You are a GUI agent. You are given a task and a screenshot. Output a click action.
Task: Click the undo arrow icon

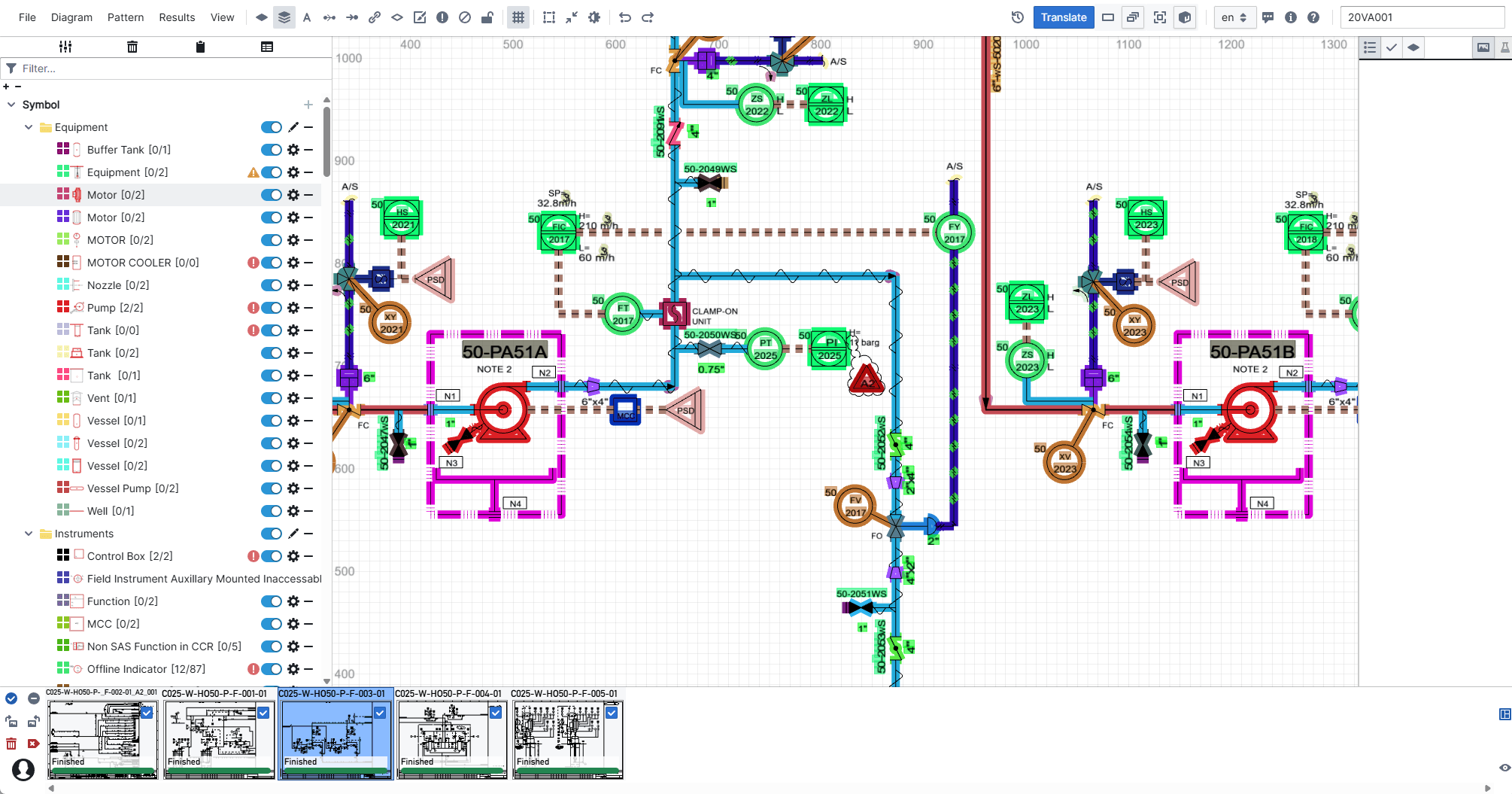coord(624,17)
